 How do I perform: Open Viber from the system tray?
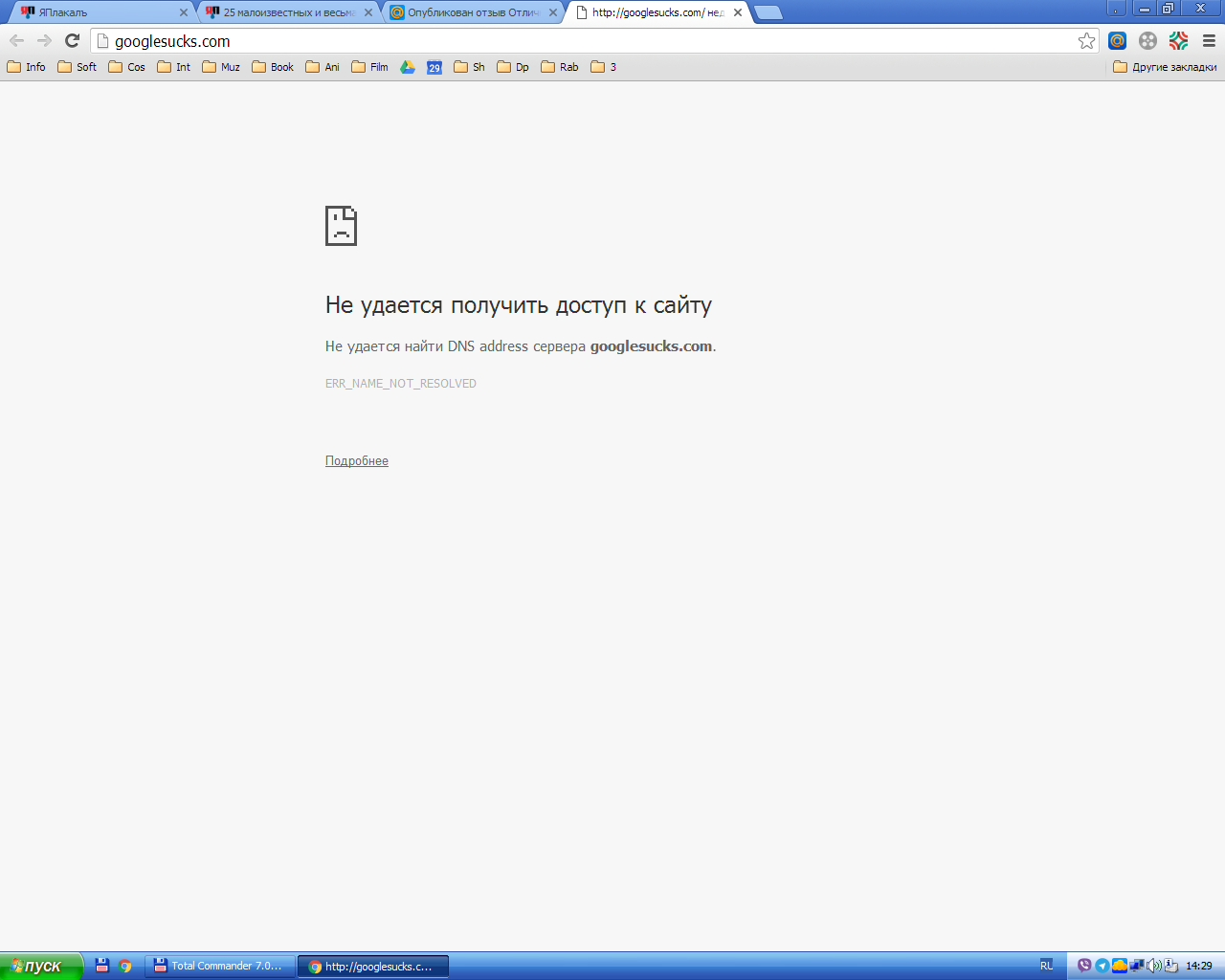tap(1084, 966)
